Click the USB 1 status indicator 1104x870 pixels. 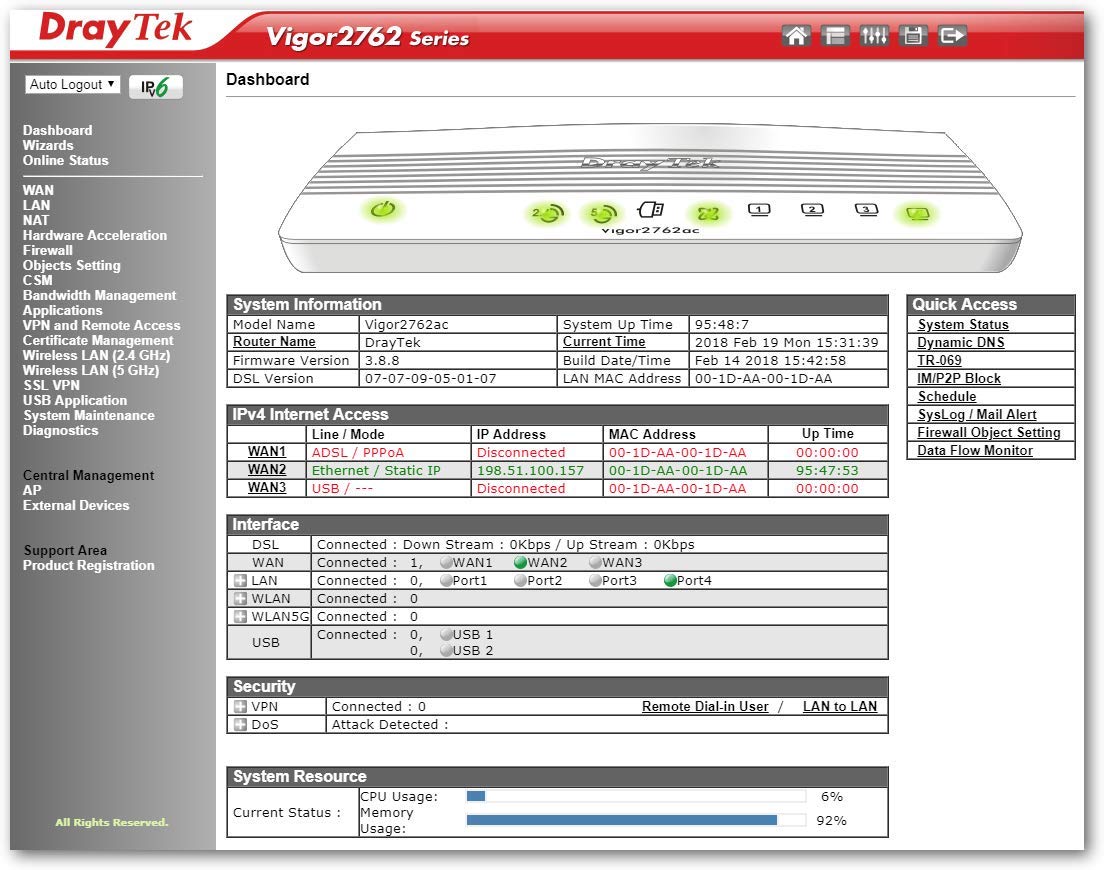[446, 634]
